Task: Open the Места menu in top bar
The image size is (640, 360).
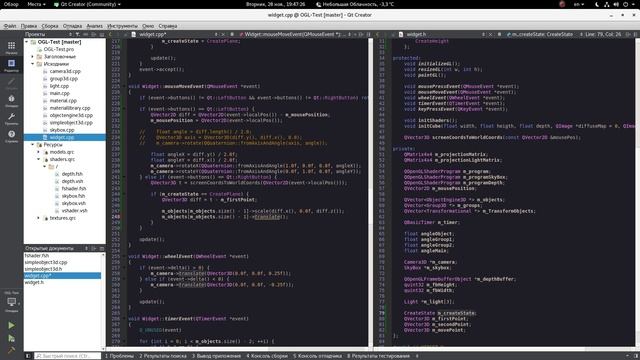Action: [36, 4]
